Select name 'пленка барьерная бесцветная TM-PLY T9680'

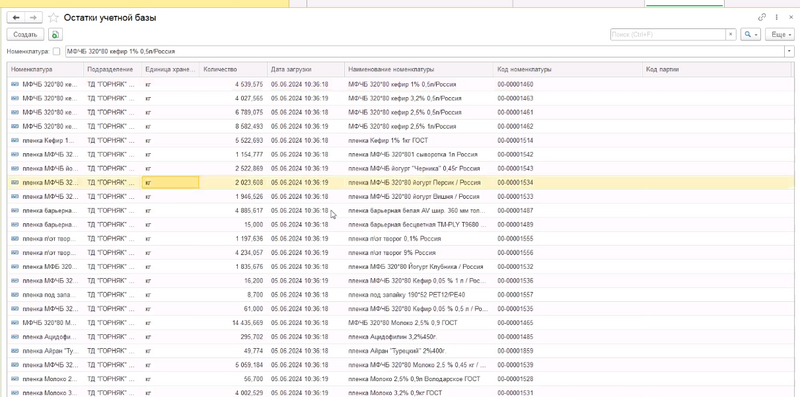(x=418, y=225)
